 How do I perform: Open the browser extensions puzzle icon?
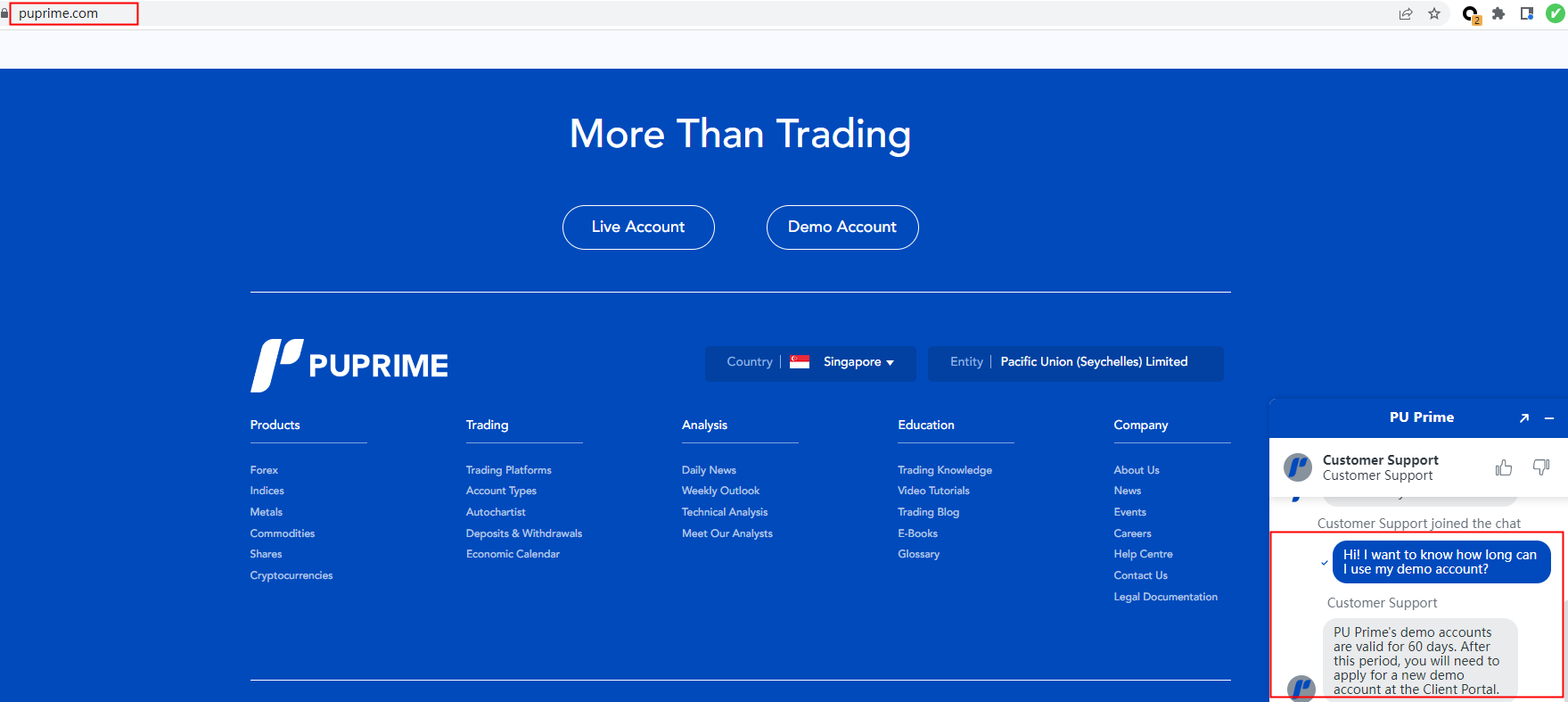[x=1498, y=13]
